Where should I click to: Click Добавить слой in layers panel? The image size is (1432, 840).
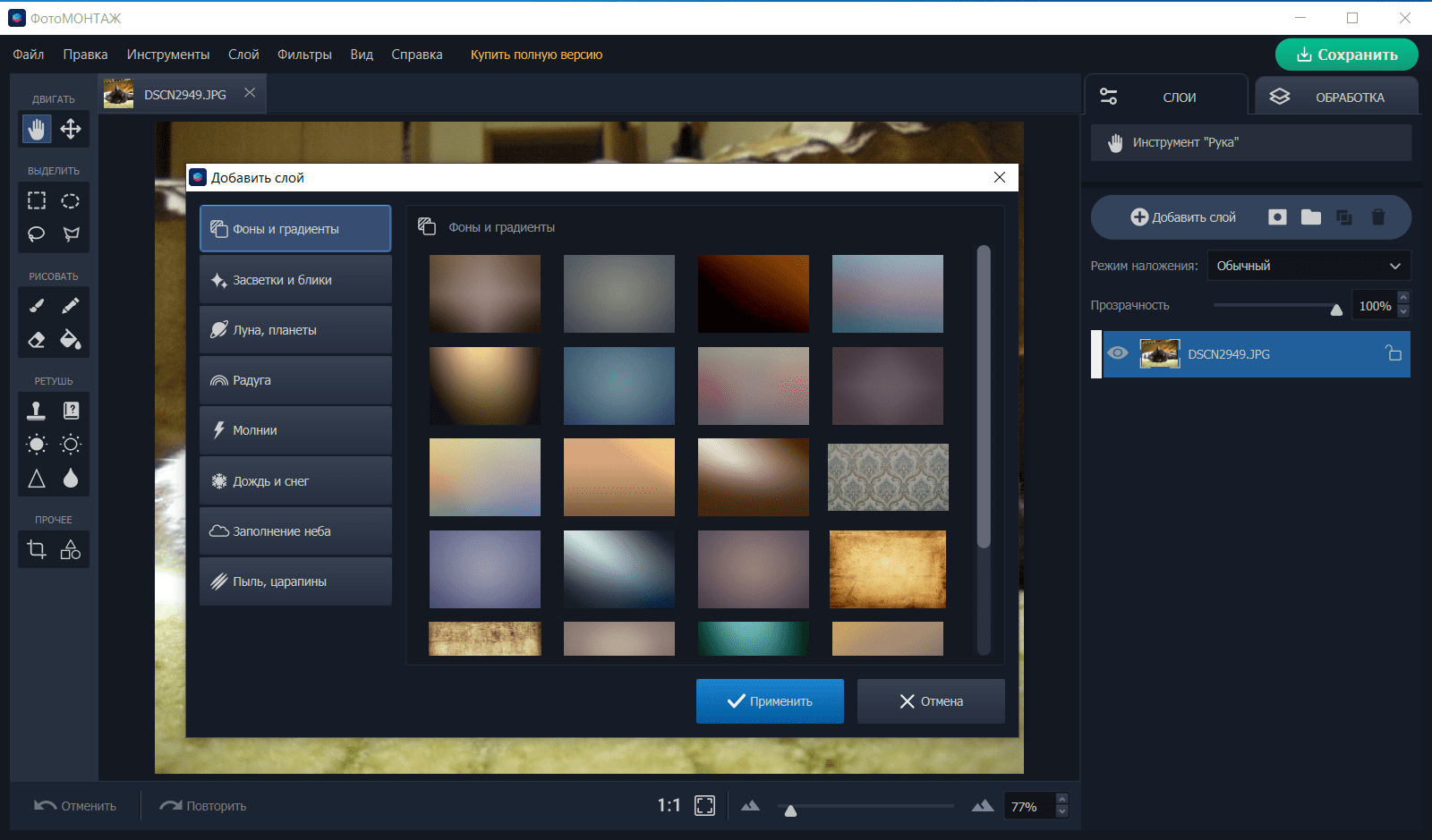pos(1183,217)
